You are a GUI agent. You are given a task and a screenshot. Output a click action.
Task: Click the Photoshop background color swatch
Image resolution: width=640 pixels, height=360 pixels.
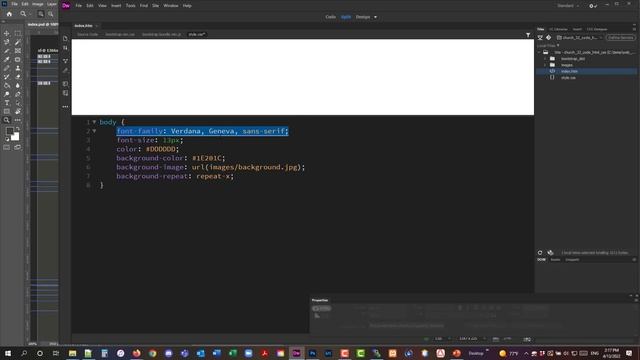click(x=15, y=137)
